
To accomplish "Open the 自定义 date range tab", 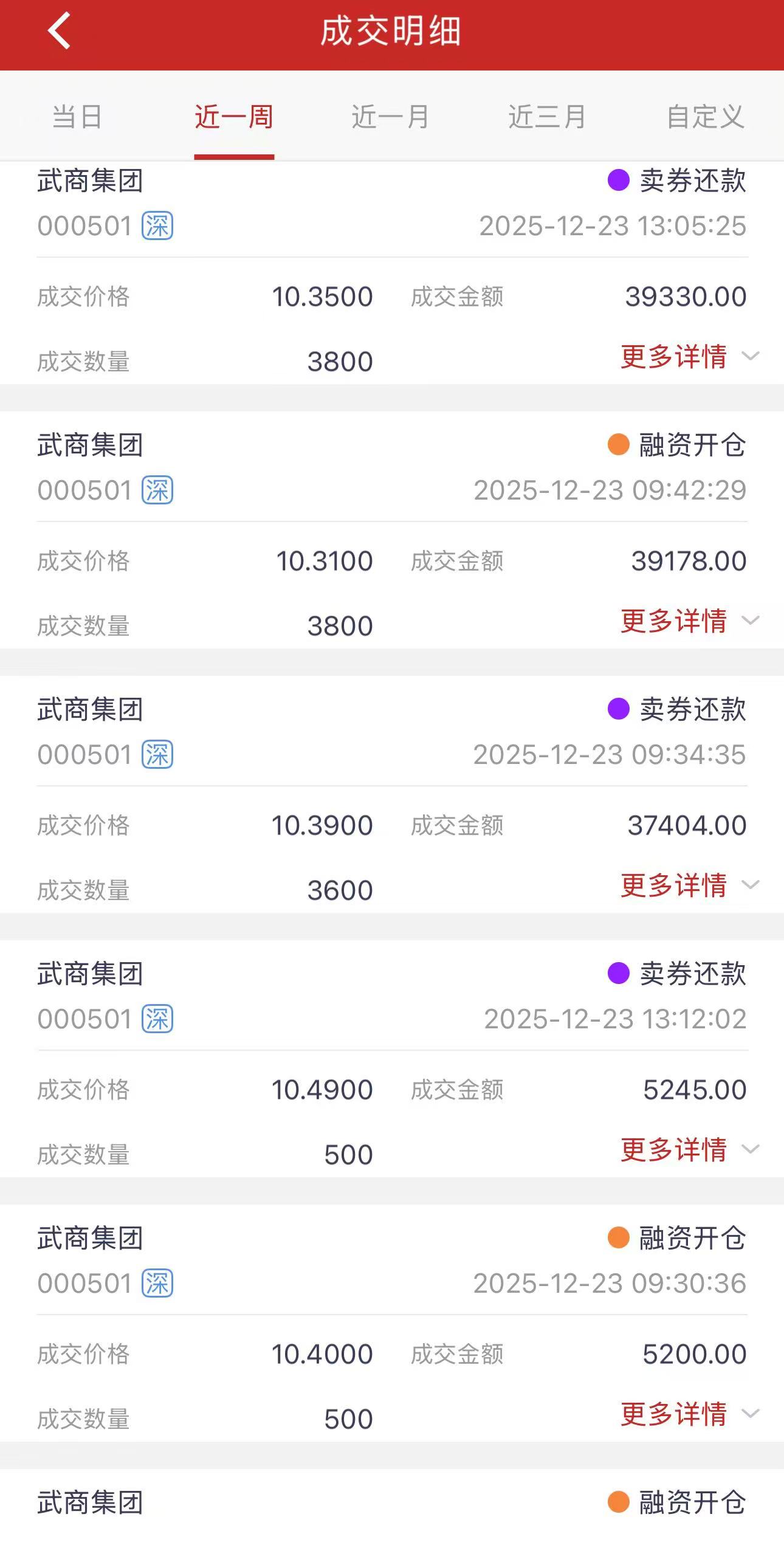I will [x=706, y=116].
